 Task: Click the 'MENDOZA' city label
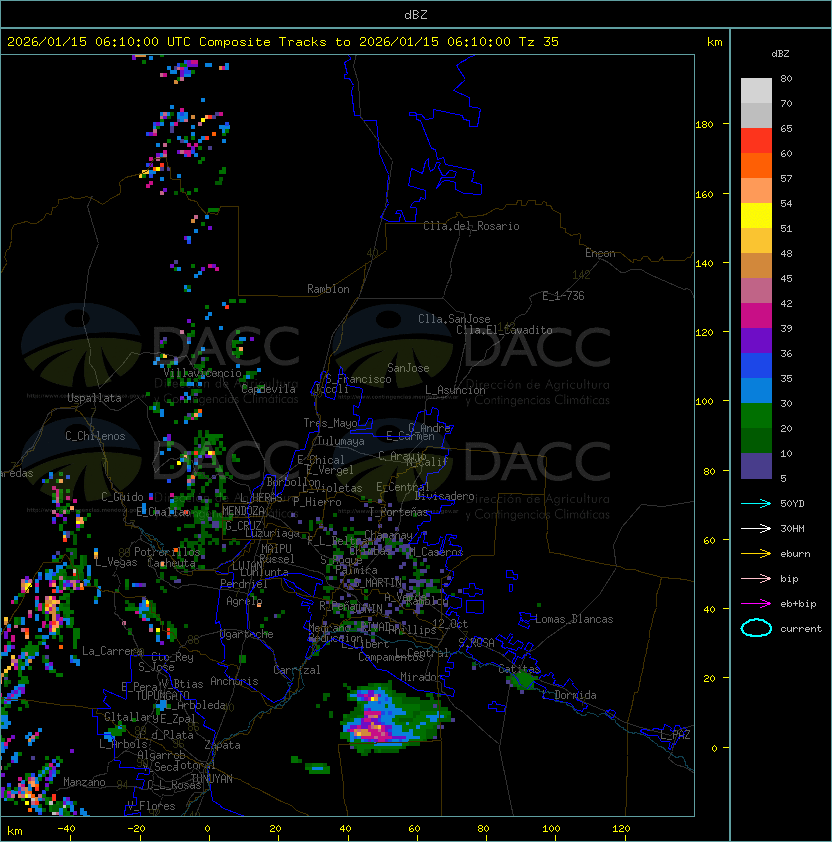point(243,511)
